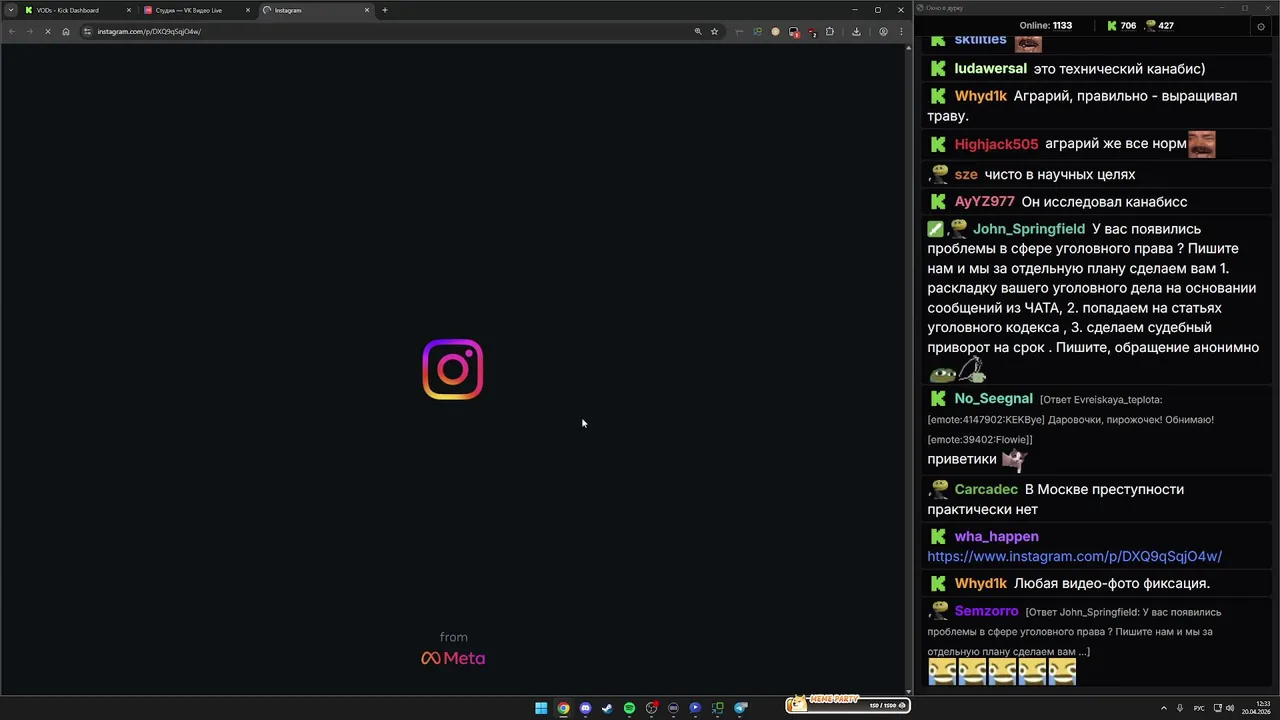
Task: Open the Chrome three-dot menu
Action: pos(901,31)
